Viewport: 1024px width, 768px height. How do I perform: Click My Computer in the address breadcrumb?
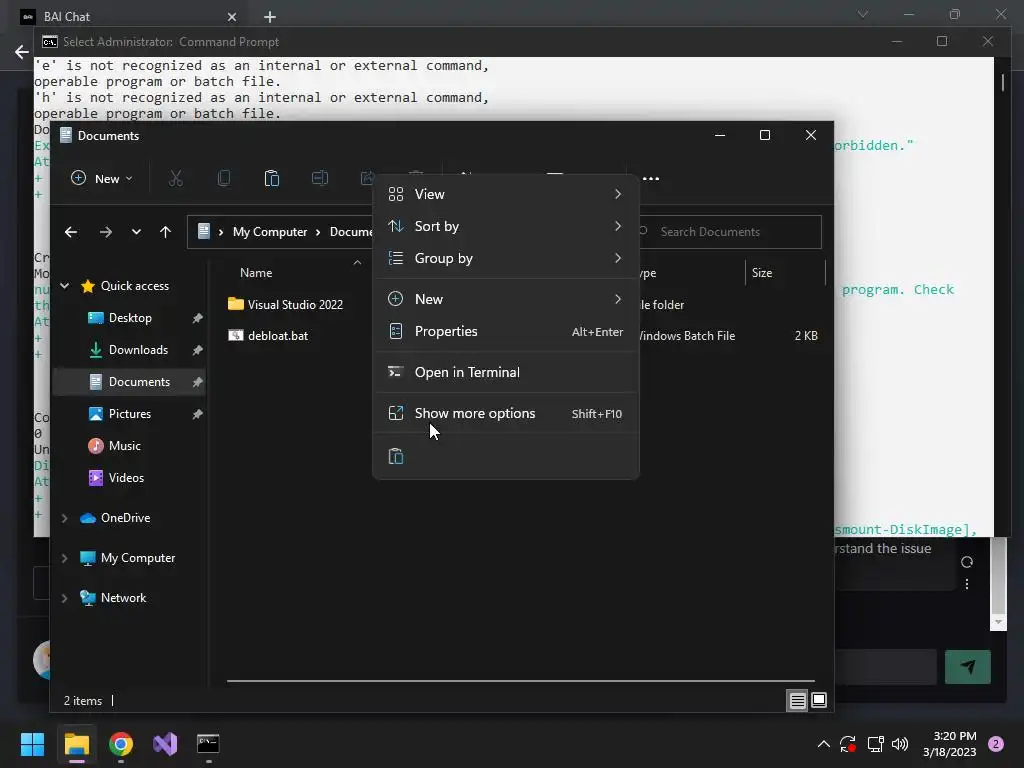[270, 232]
